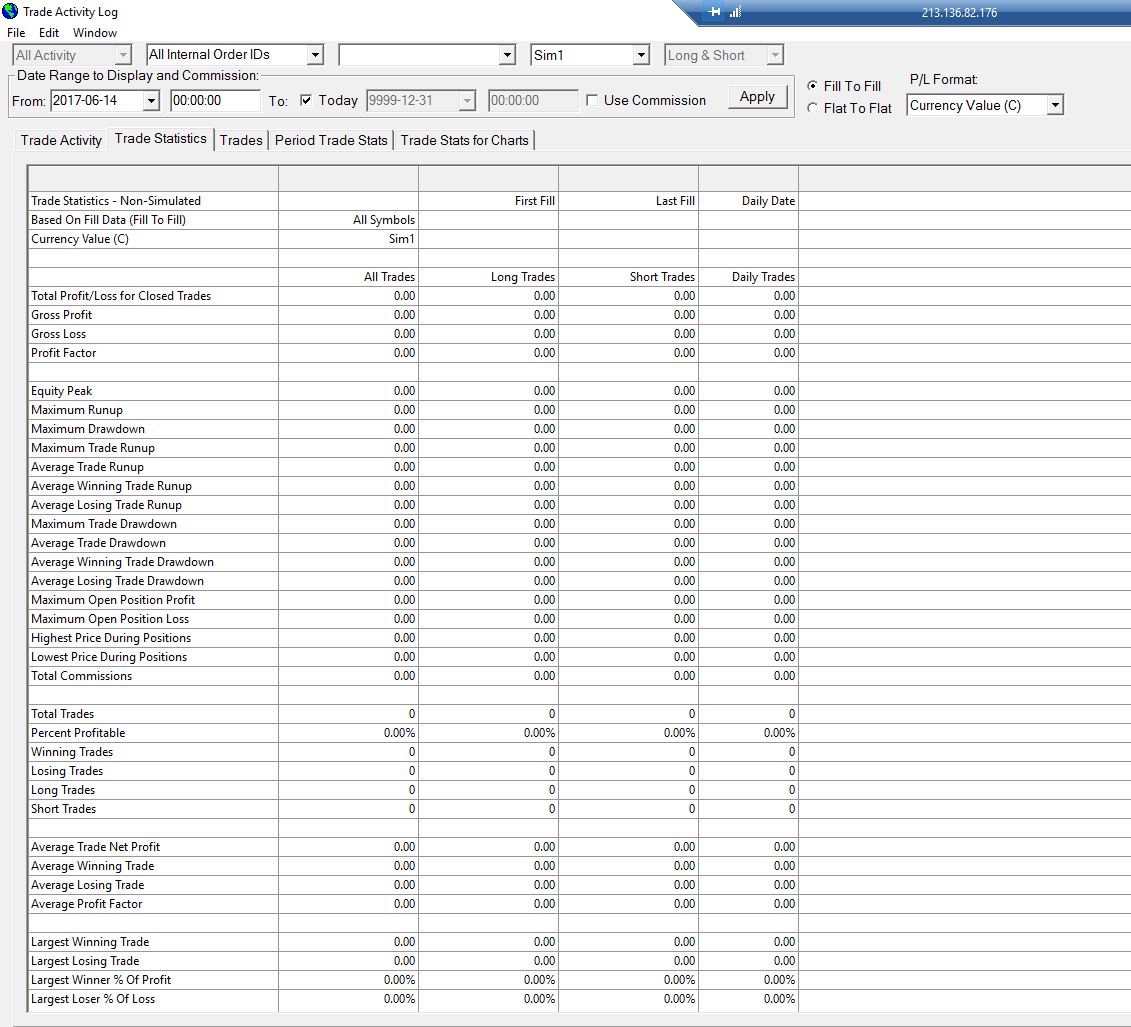Expand the Long & Short dropdown
Screen dimensions: 1131x1027
(x=775, y=55)
